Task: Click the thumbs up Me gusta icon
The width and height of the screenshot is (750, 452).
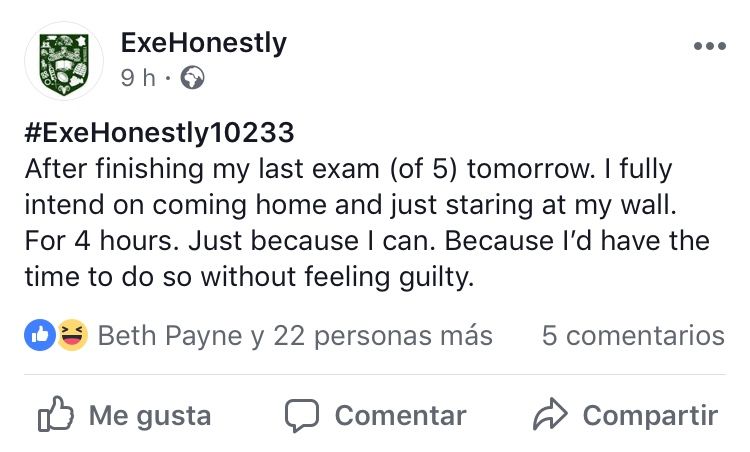Action: point(56,414)
